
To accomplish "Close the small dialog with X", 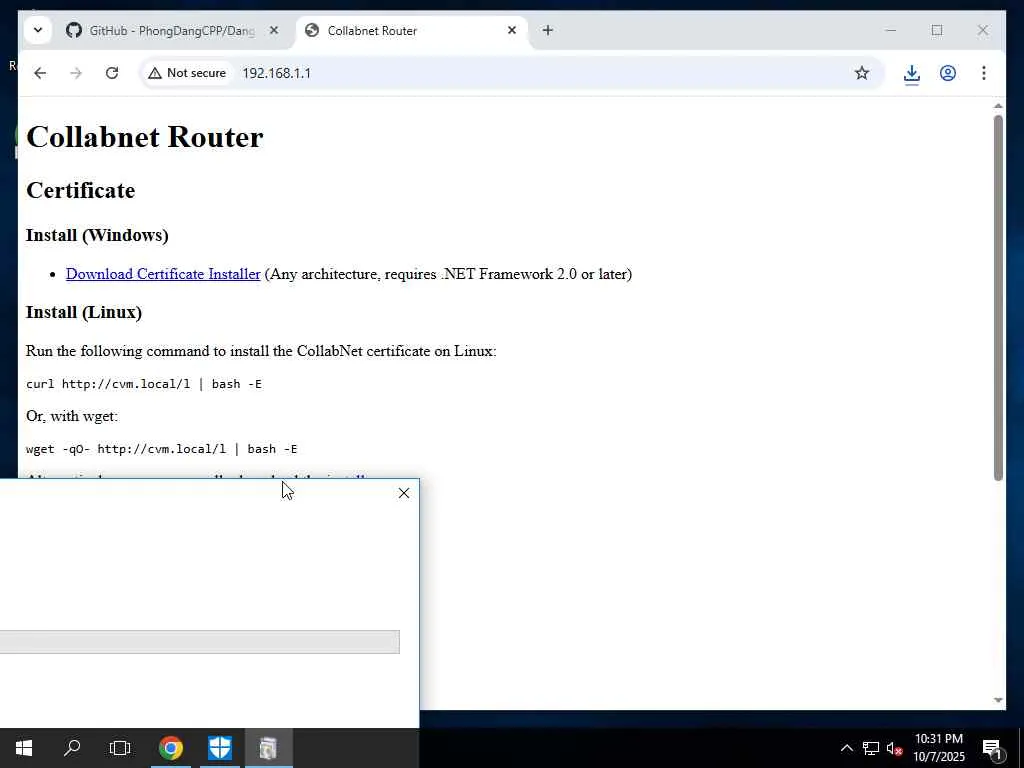I will pos(404,493).
